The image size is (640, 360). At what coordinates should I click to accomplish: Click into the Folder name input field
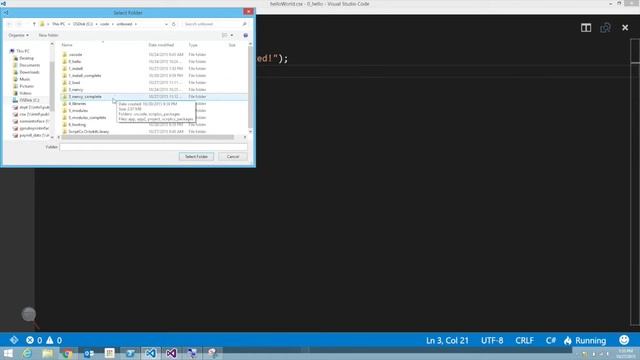153,147
